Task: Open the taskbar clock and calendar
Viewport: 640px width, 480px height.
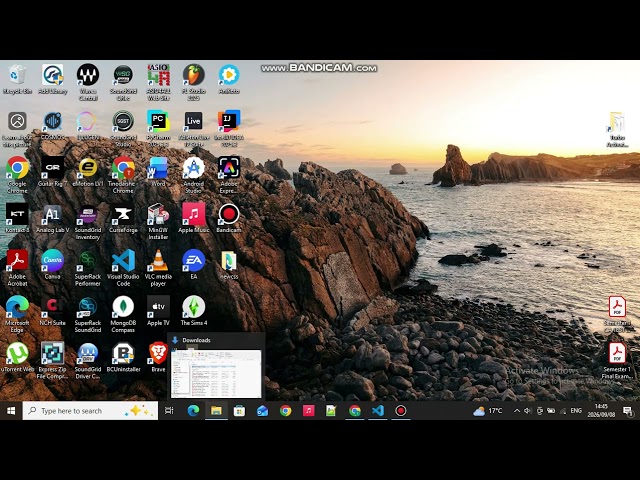Action: [x=601, y=411]
